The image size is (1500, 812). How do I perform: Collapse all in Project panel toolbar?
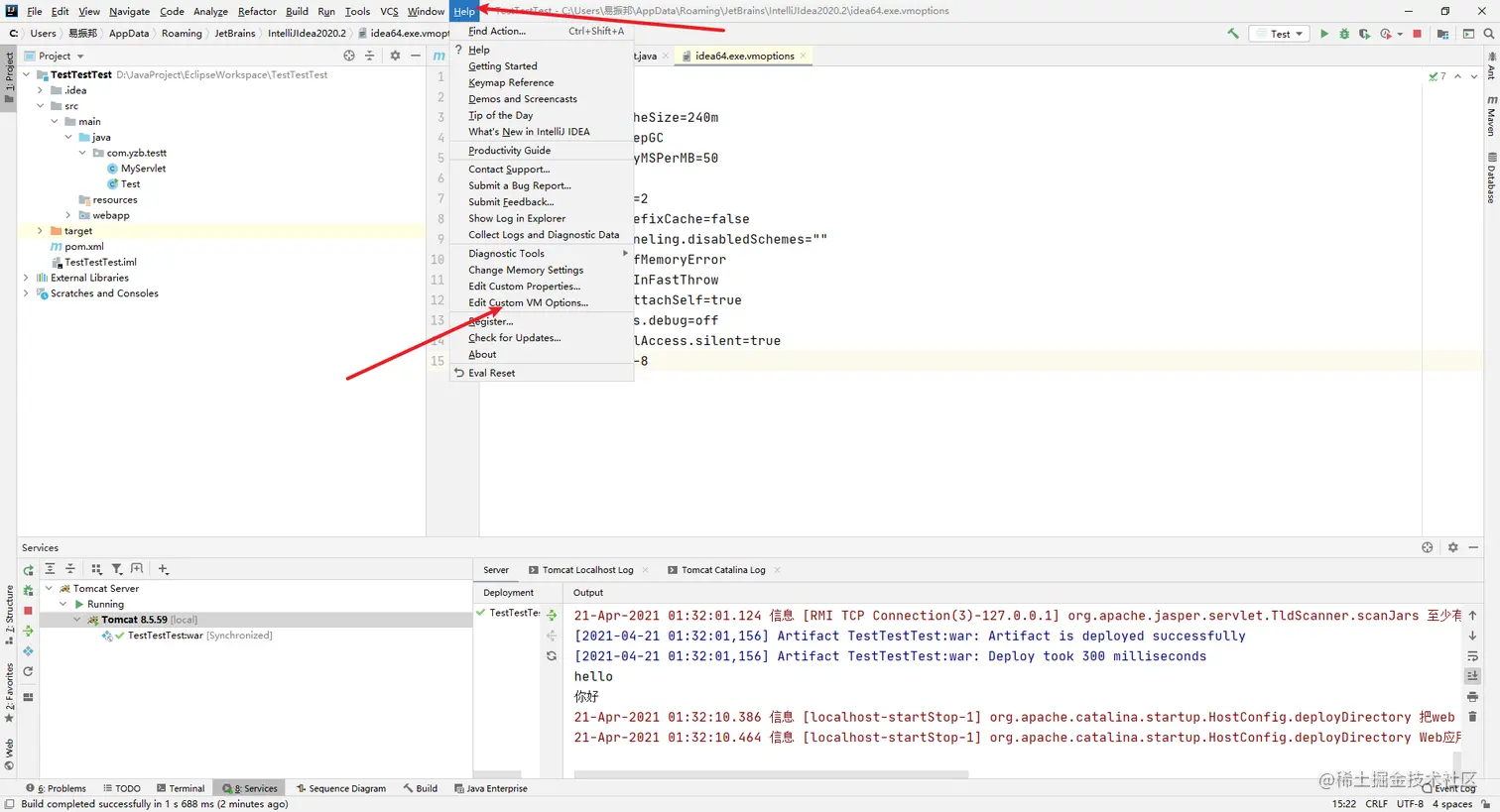point(369,56)
